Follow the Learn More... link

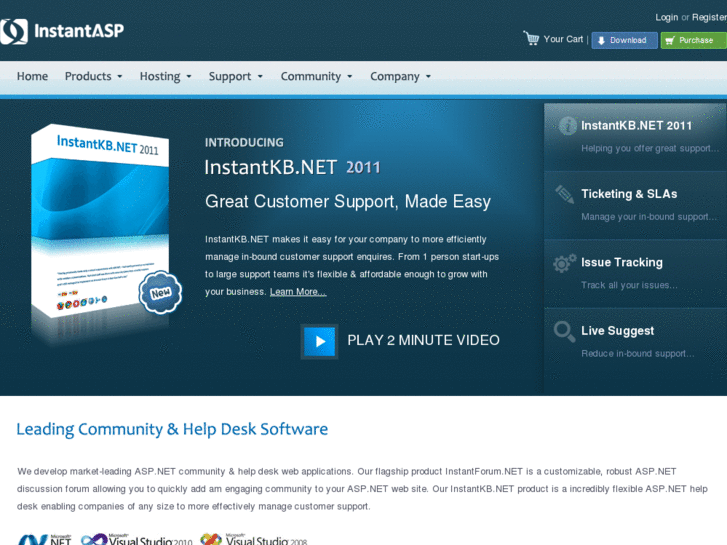[x=298, y=292]
